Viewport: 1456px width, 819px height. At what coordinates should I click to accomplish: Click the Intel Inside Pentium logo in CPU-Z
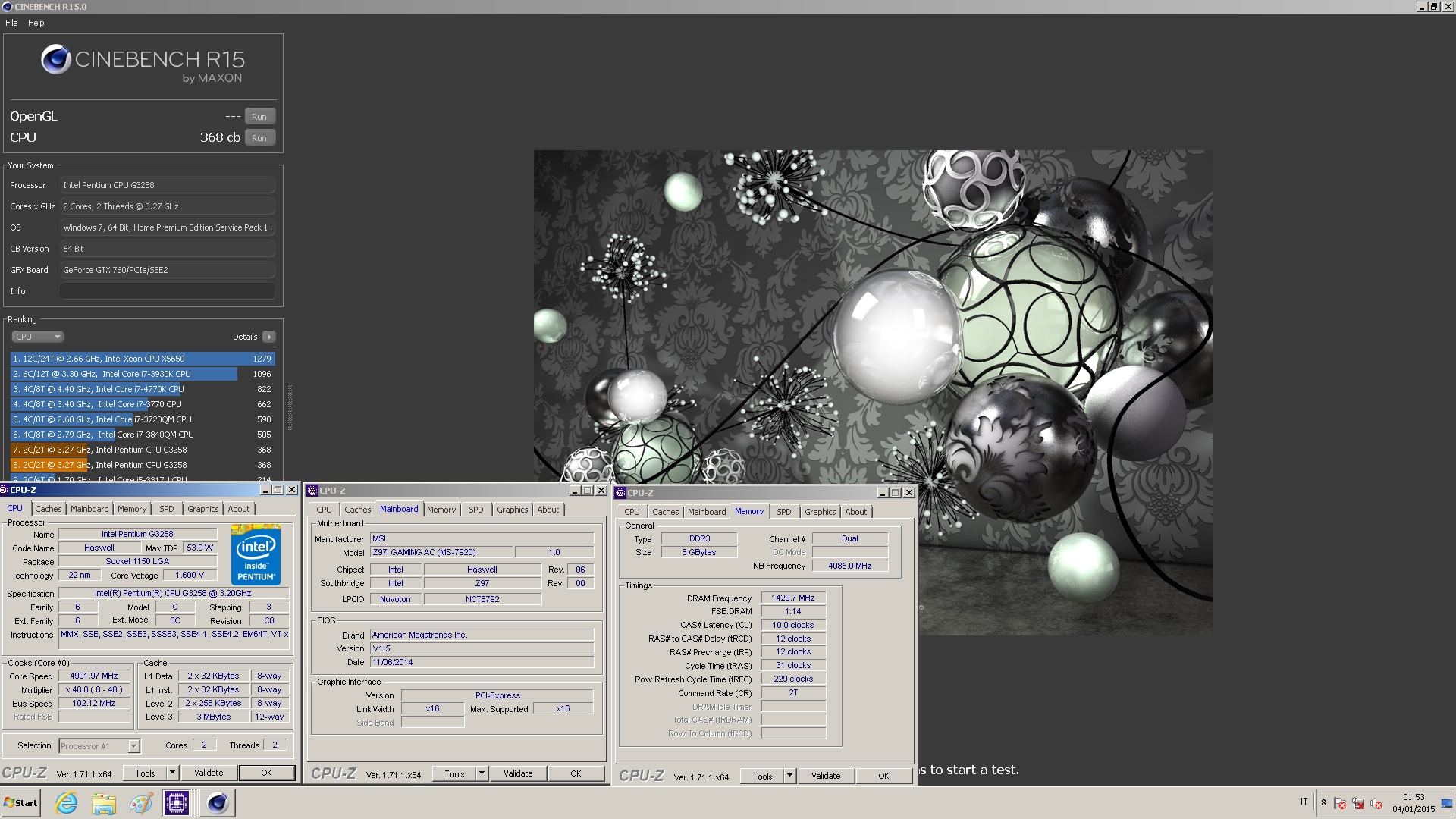tap(256, 554)
